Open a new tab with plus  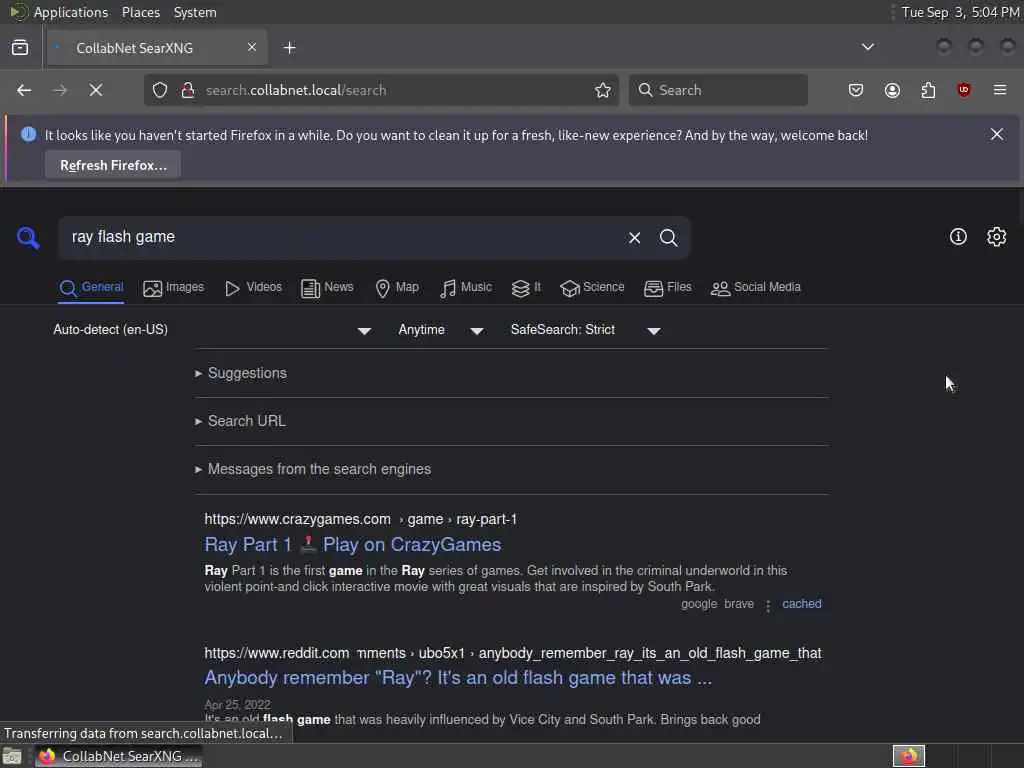pos(290,48)
